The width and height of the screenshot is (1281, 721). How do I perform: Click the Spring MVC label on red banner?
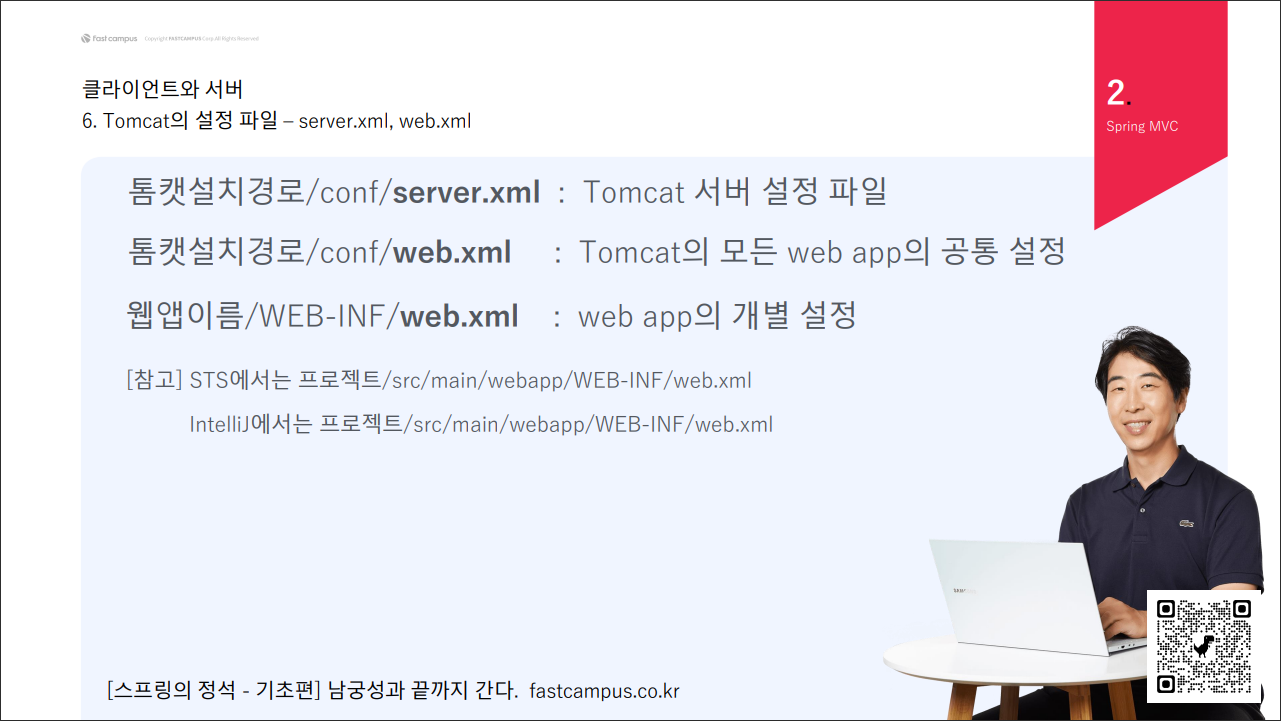[1142, 127]
